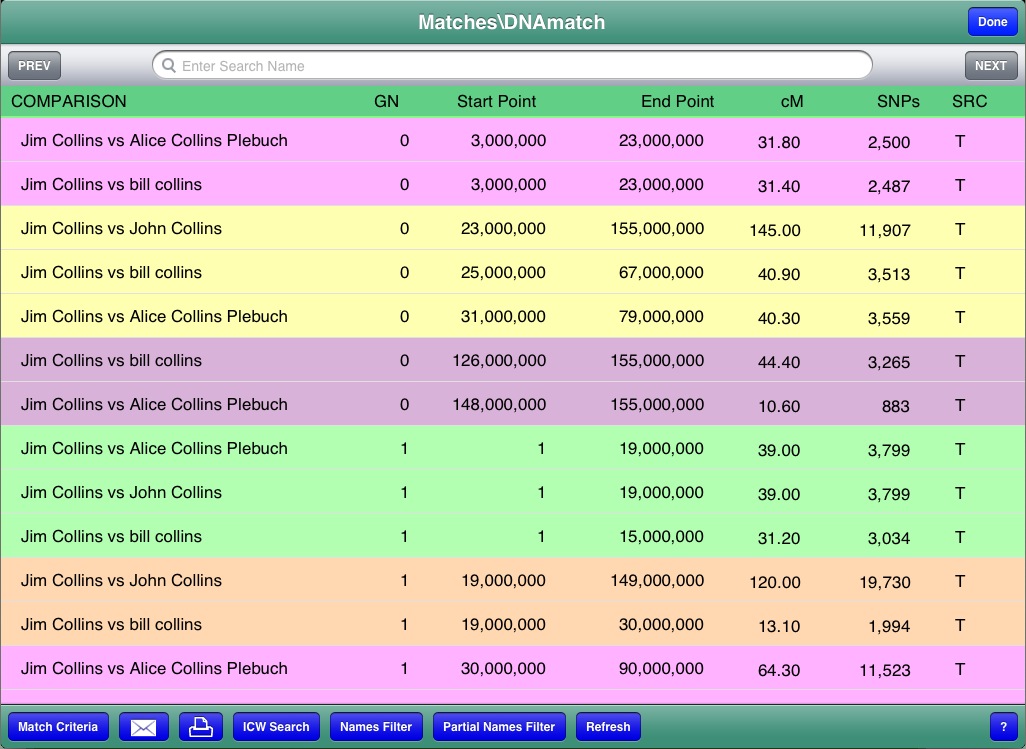Select John Collins row with 145.00 cM

pyautogui.click(x=513, y=228)
